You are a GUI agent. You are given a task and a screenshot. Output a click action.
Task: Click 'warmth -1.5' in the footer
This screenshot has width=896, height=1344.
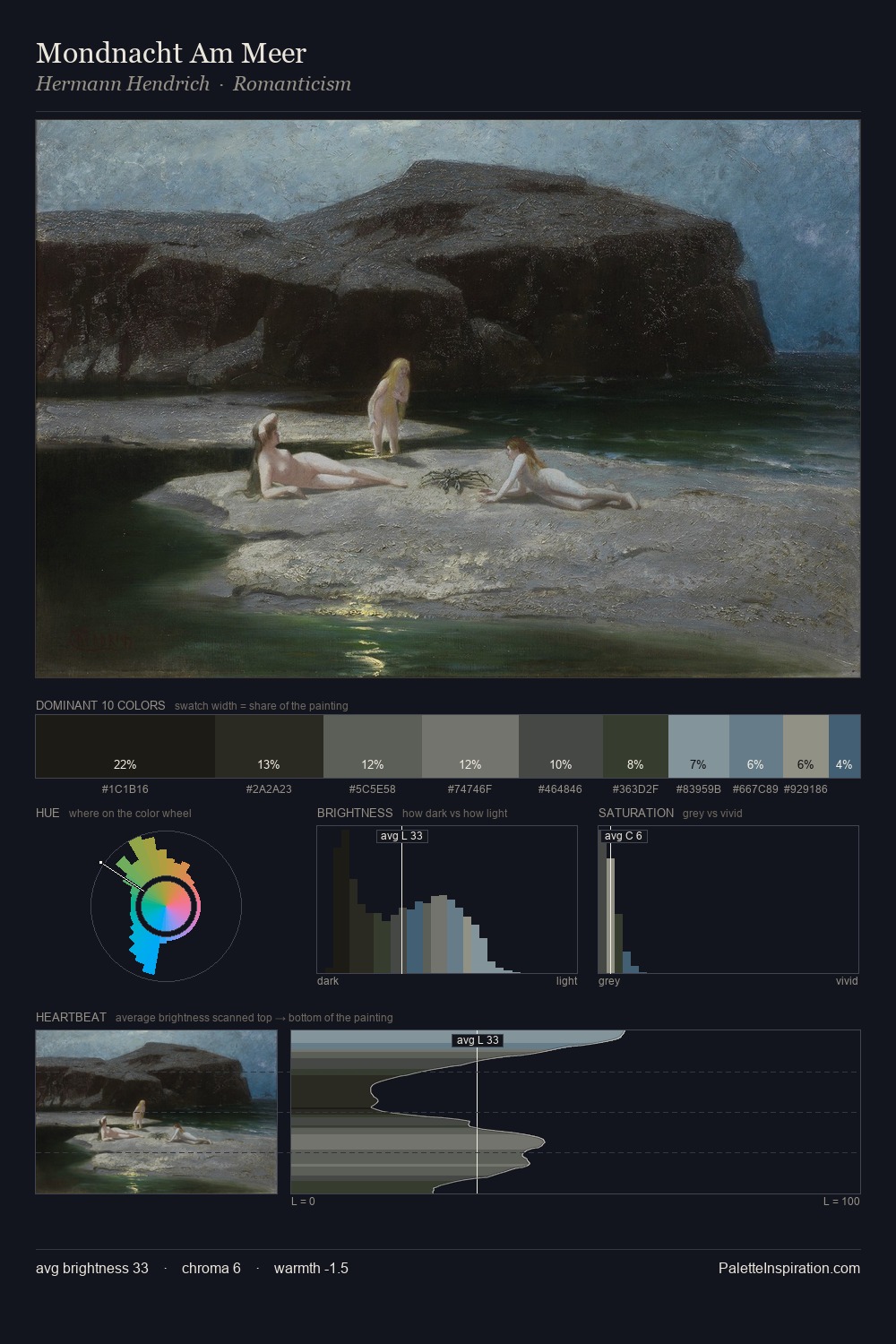[311, 1268]
